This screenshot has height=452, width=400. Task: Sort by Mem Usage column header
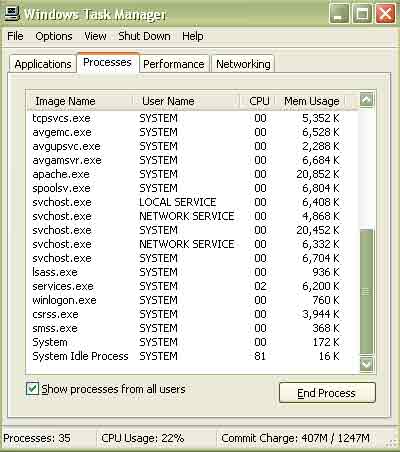tap(310, 101)
